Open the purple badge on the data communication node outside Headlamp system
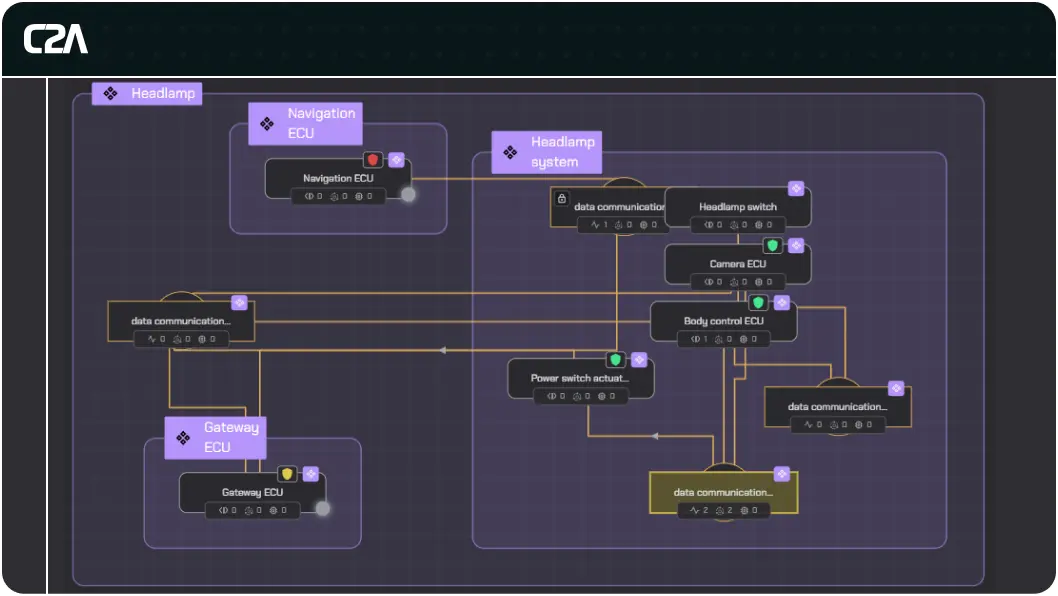 pyautogui.click(x=239, y=302)
